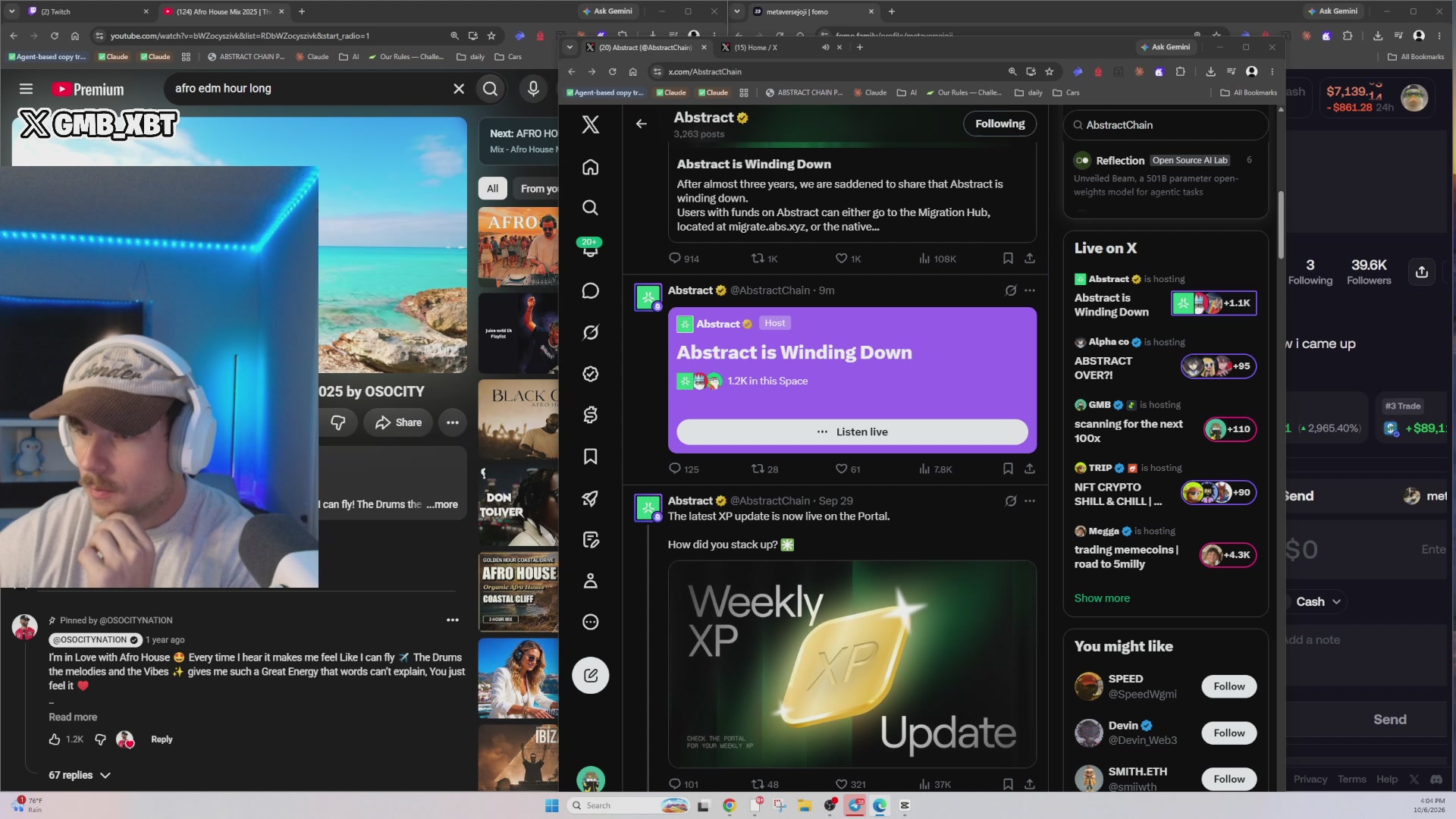The image size is (1456, 819).
Task: Click the compose post button on X
Action: [591, 676]
